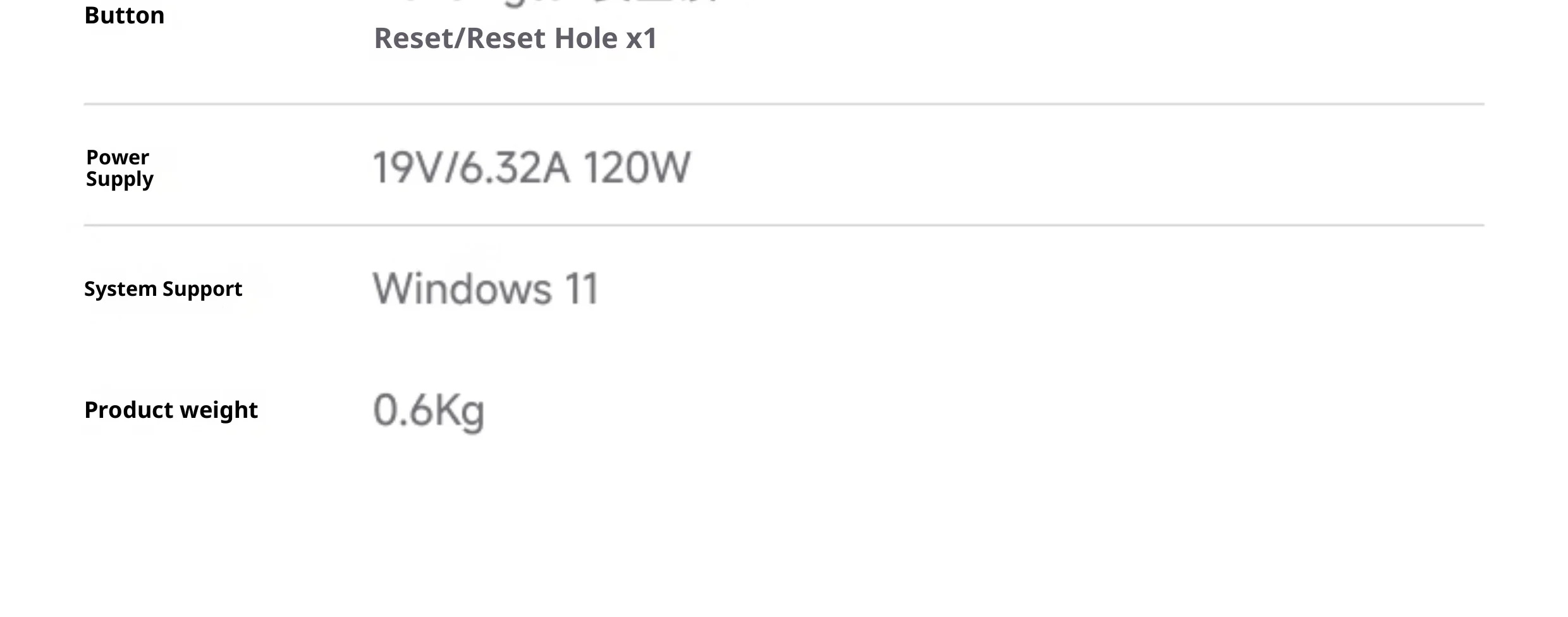Click the word "weight" in Product weight
This screenshot has height=617, width=1568.
point(219,410)
